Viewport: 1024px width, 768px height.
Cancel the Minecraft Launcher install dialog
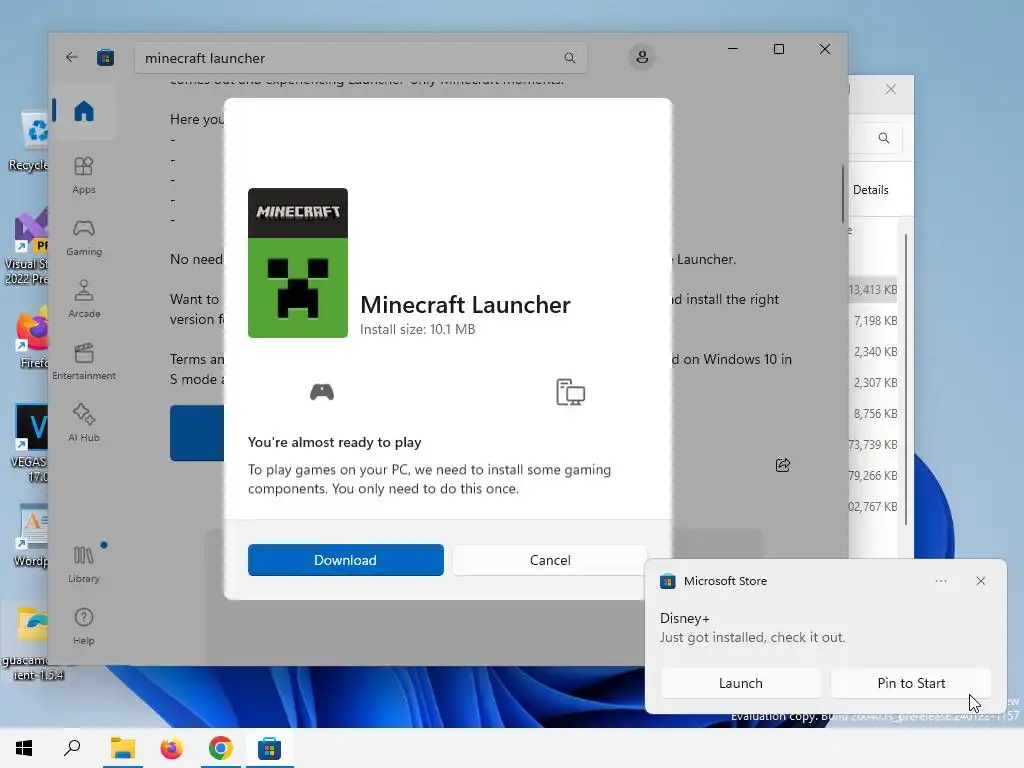coord(549,560)
